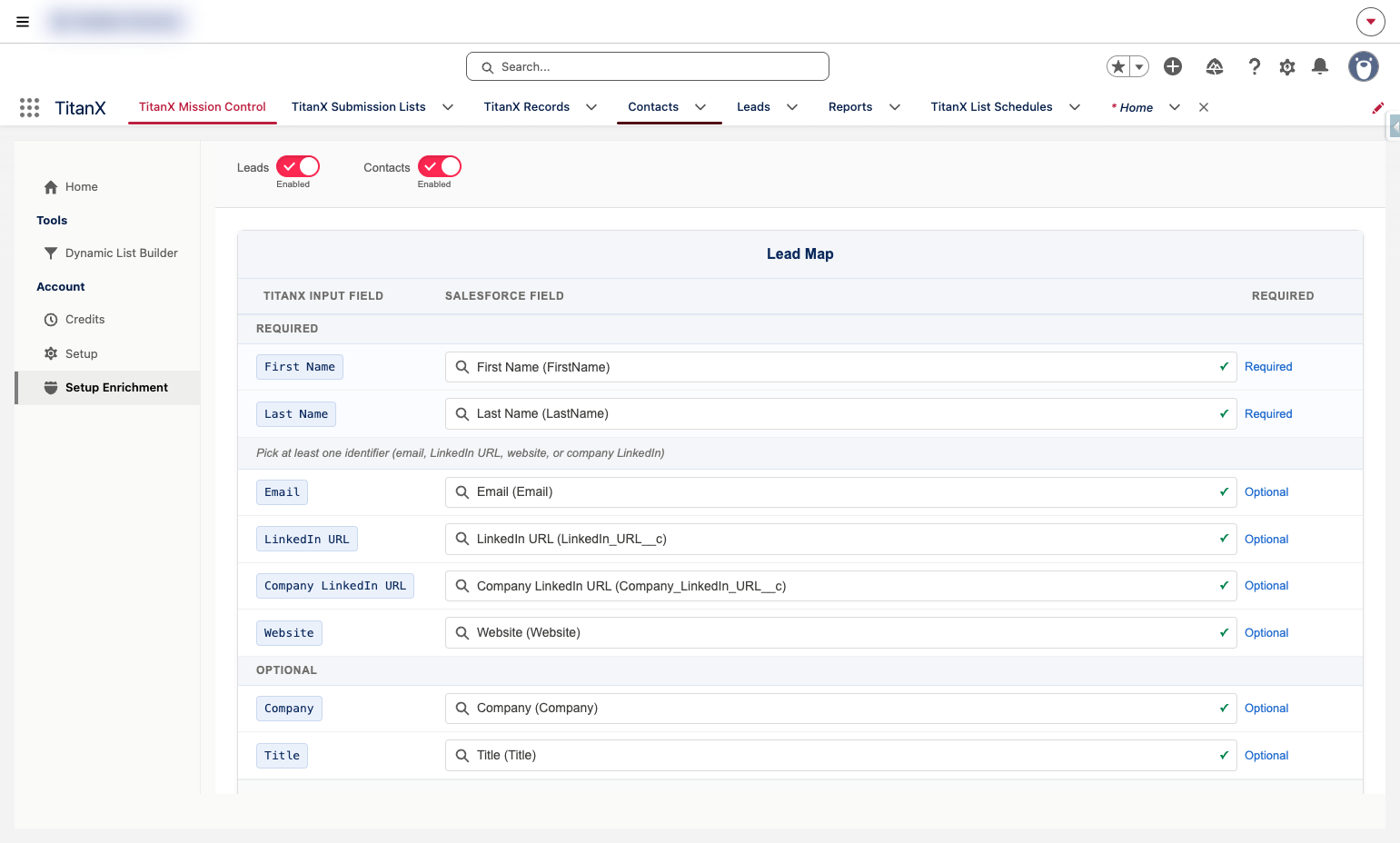Expand the Reports tab chevron
The width and height of the screenshot is (1400, 843).
[895, 107]
